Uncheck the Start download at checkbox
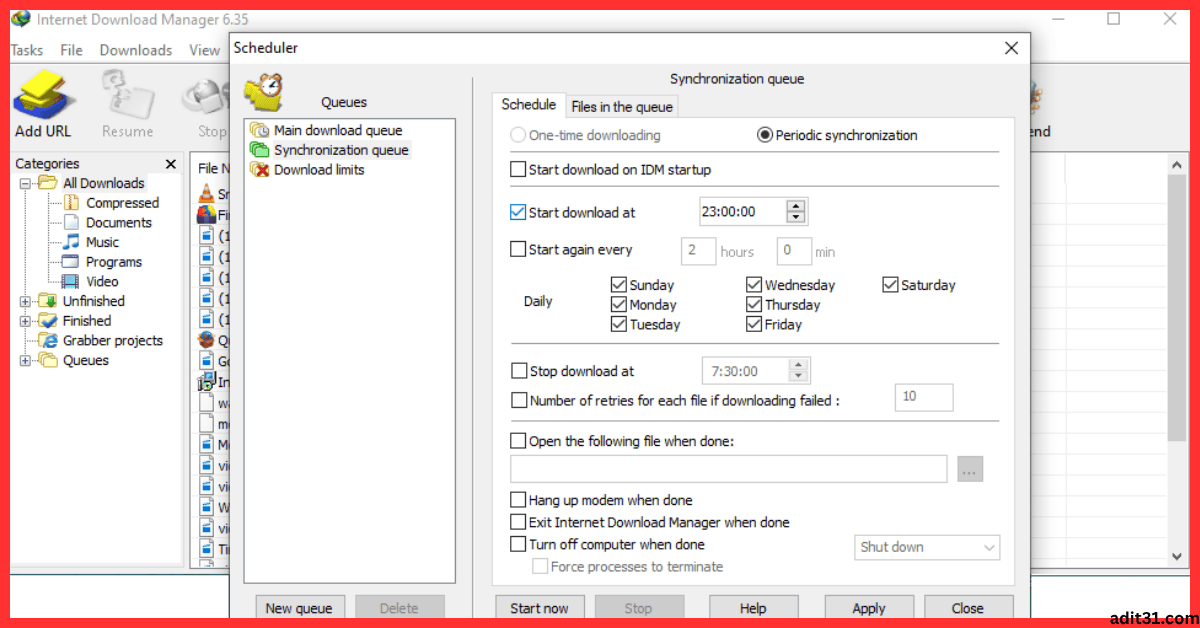 click(518, 212)
